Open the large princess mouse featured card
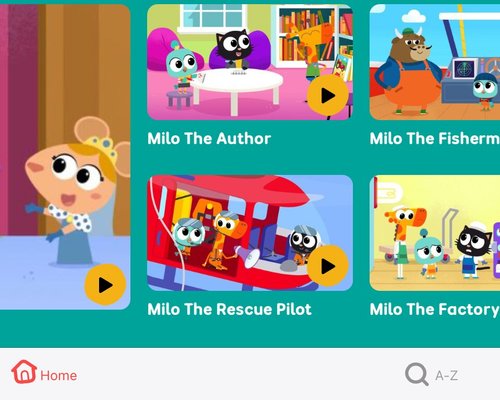 pos(65,157)
